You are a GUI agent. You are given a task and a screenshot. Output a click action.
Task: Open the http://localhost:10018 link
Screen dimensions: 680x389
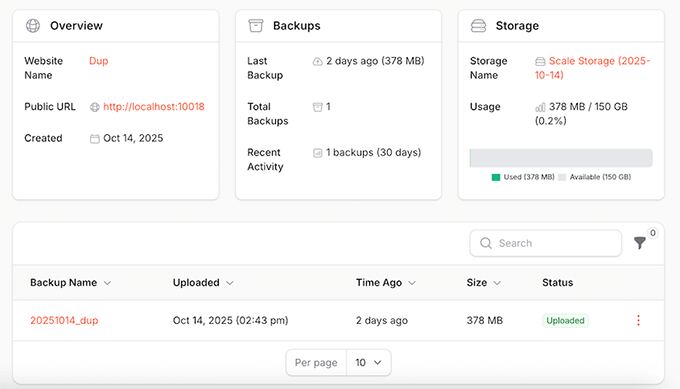(154, 107)
